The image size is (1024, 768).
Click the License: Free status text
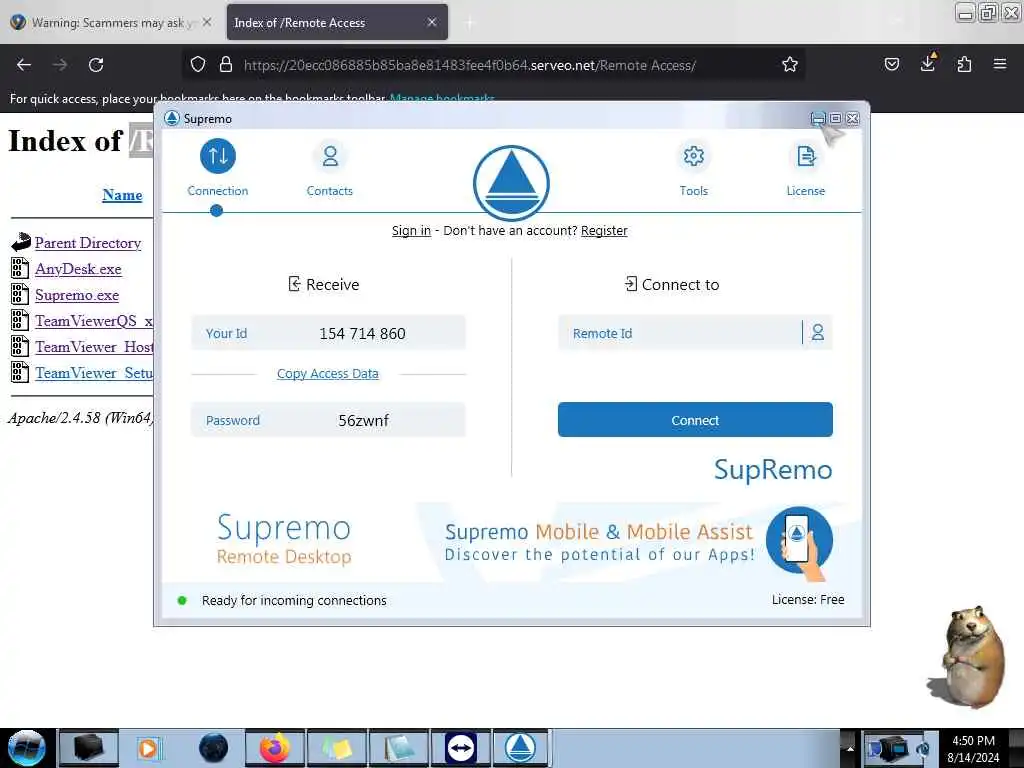click(808, 600)
